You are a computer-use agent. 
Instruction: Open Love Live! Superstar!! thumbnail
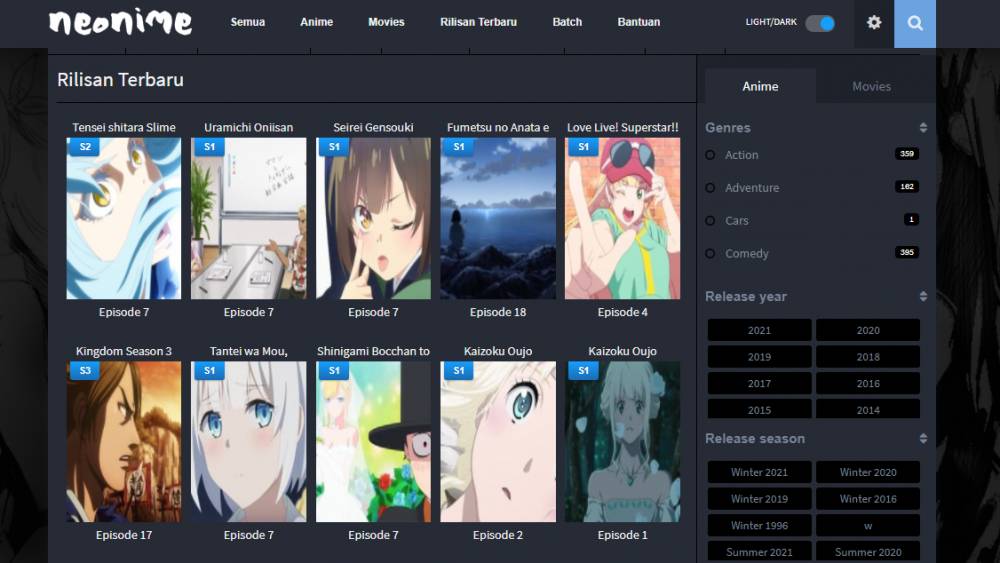tap(622, 219)
